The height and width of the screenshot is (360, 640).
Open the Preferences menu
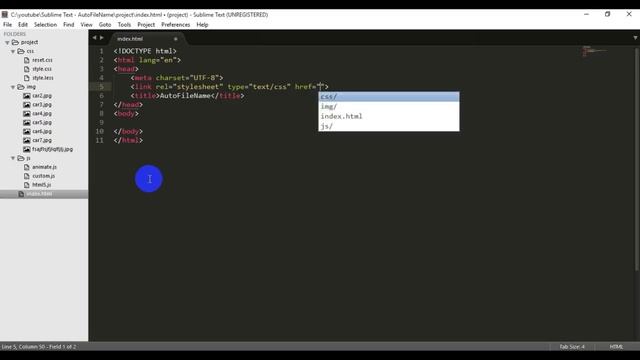[x=176, y=25]
